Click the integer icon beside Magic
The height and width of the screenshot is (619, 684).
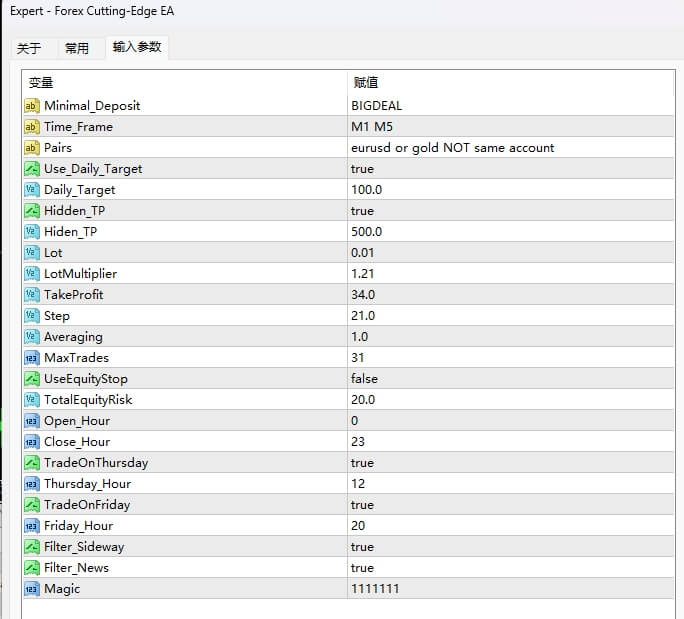(31, 589)
